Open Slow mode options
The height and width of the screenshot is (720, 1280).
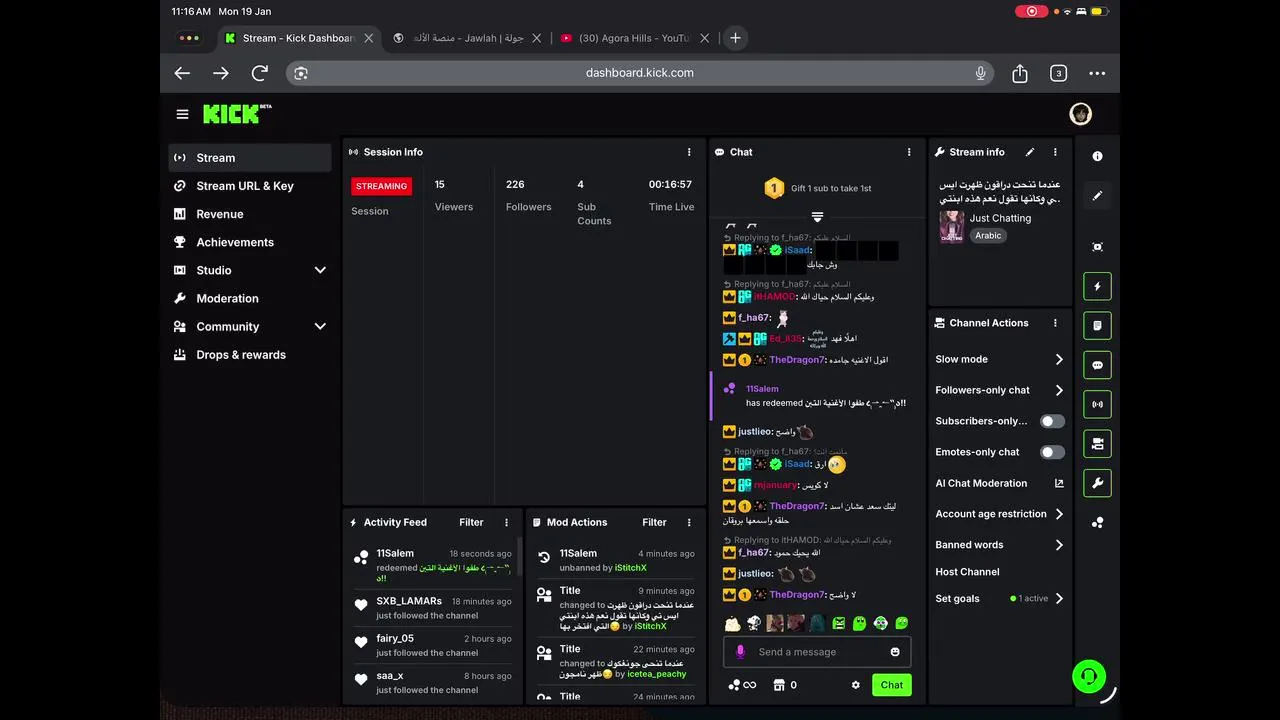pyautogui.click(x=1000, y=359)
